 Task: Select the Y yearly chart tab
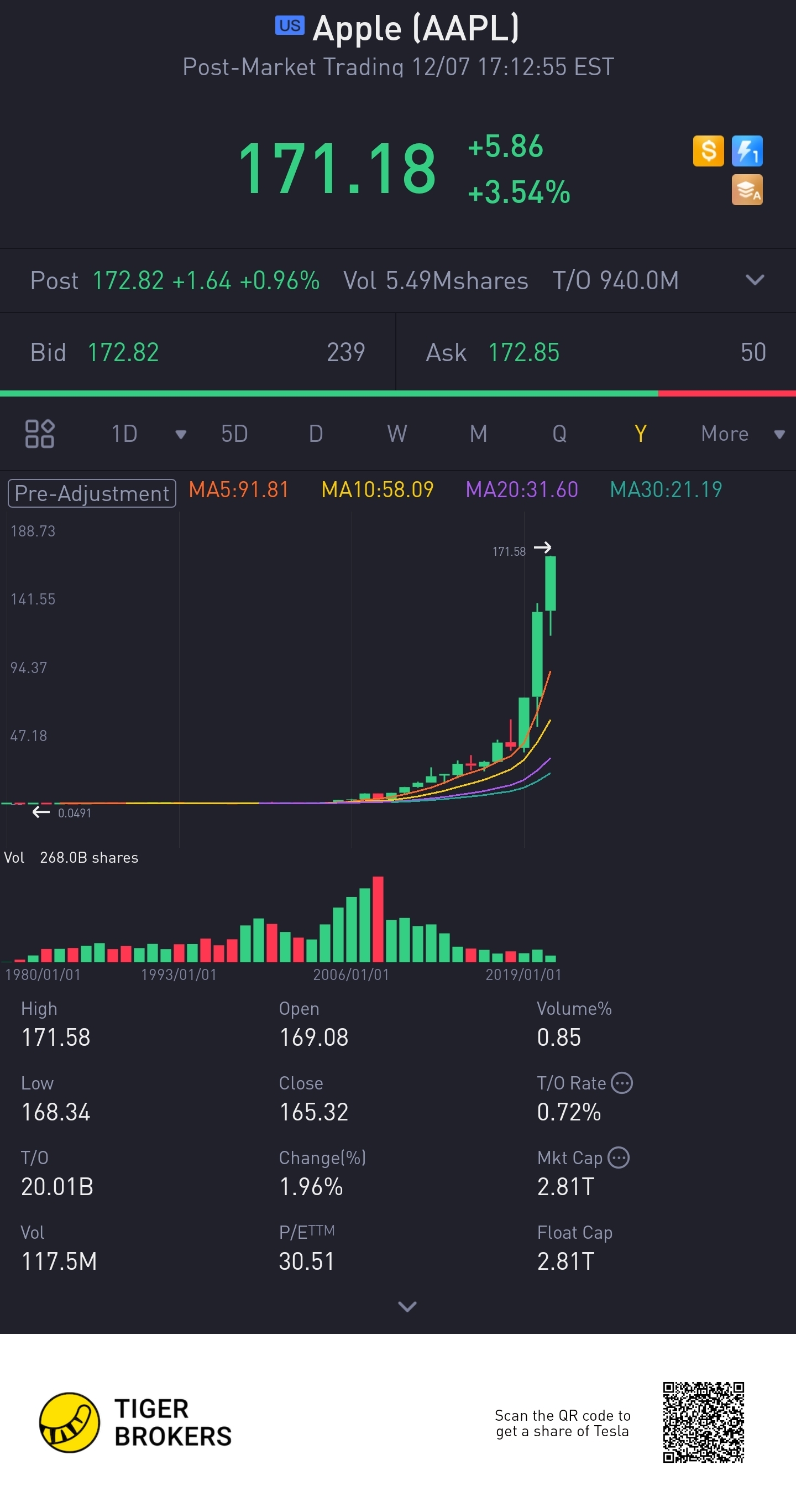pyautogui.click(x=641, y=434)
